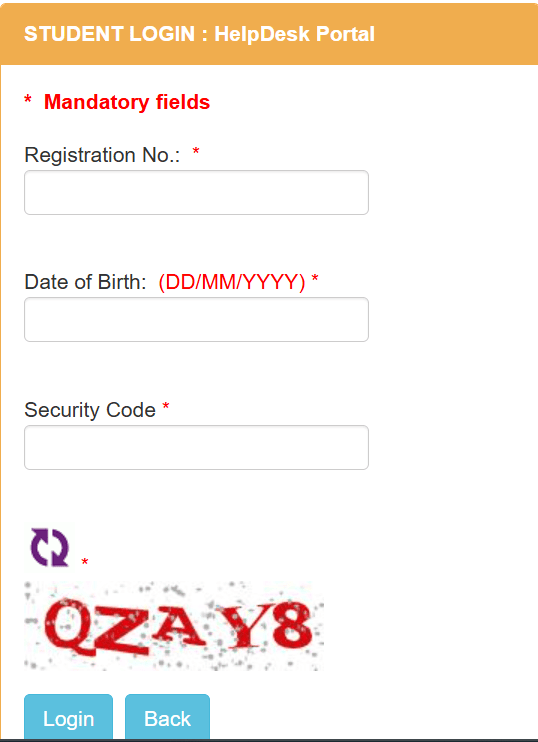The width and height of the screenshot is (538, 742).
Task: Refresh the captcha with the purple arrows icon
Action: [x=50, y=547]
